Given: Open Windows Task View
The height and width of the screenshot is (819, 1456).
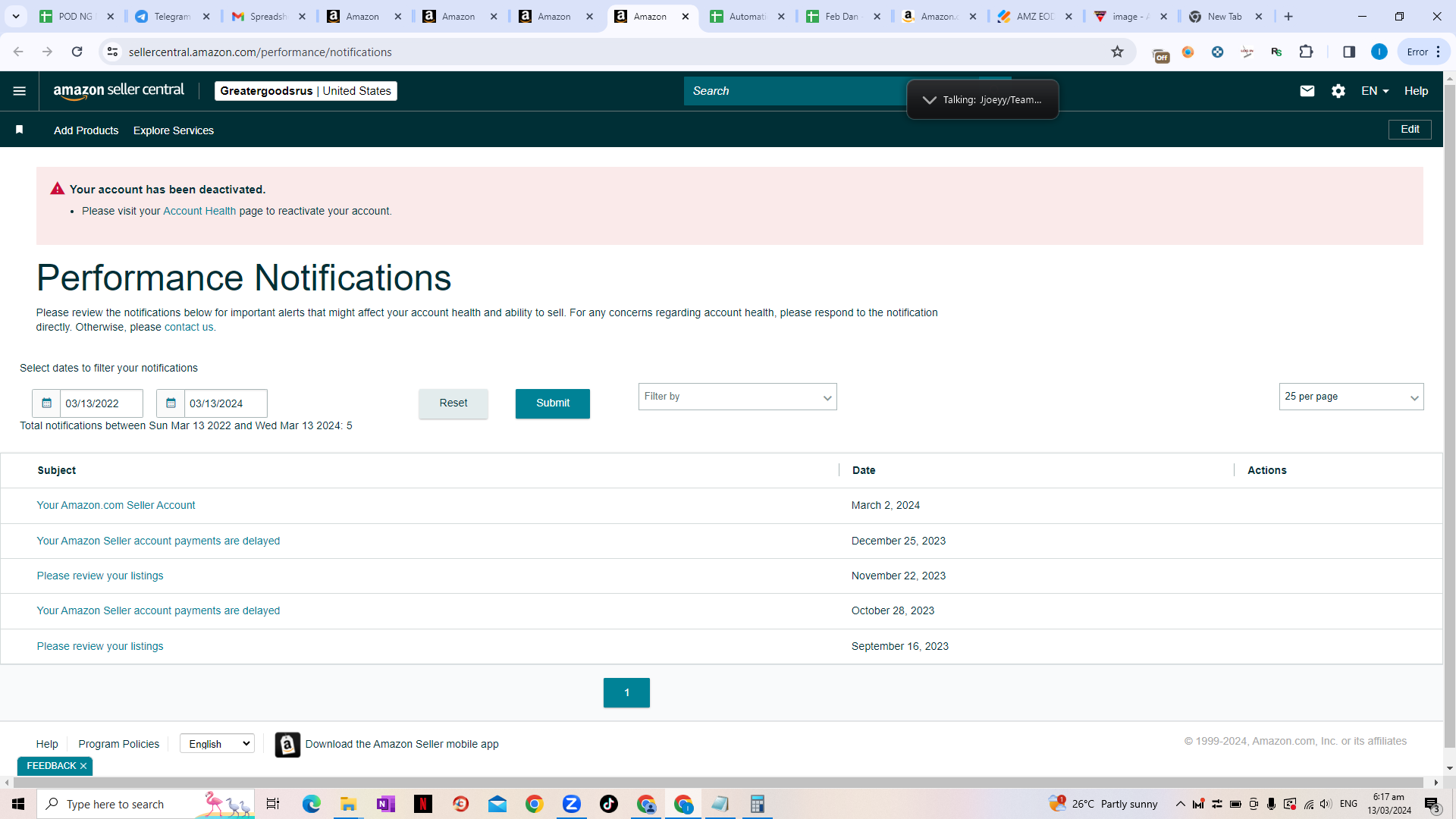Looking at the screenshot, I should tap(273, 804).
